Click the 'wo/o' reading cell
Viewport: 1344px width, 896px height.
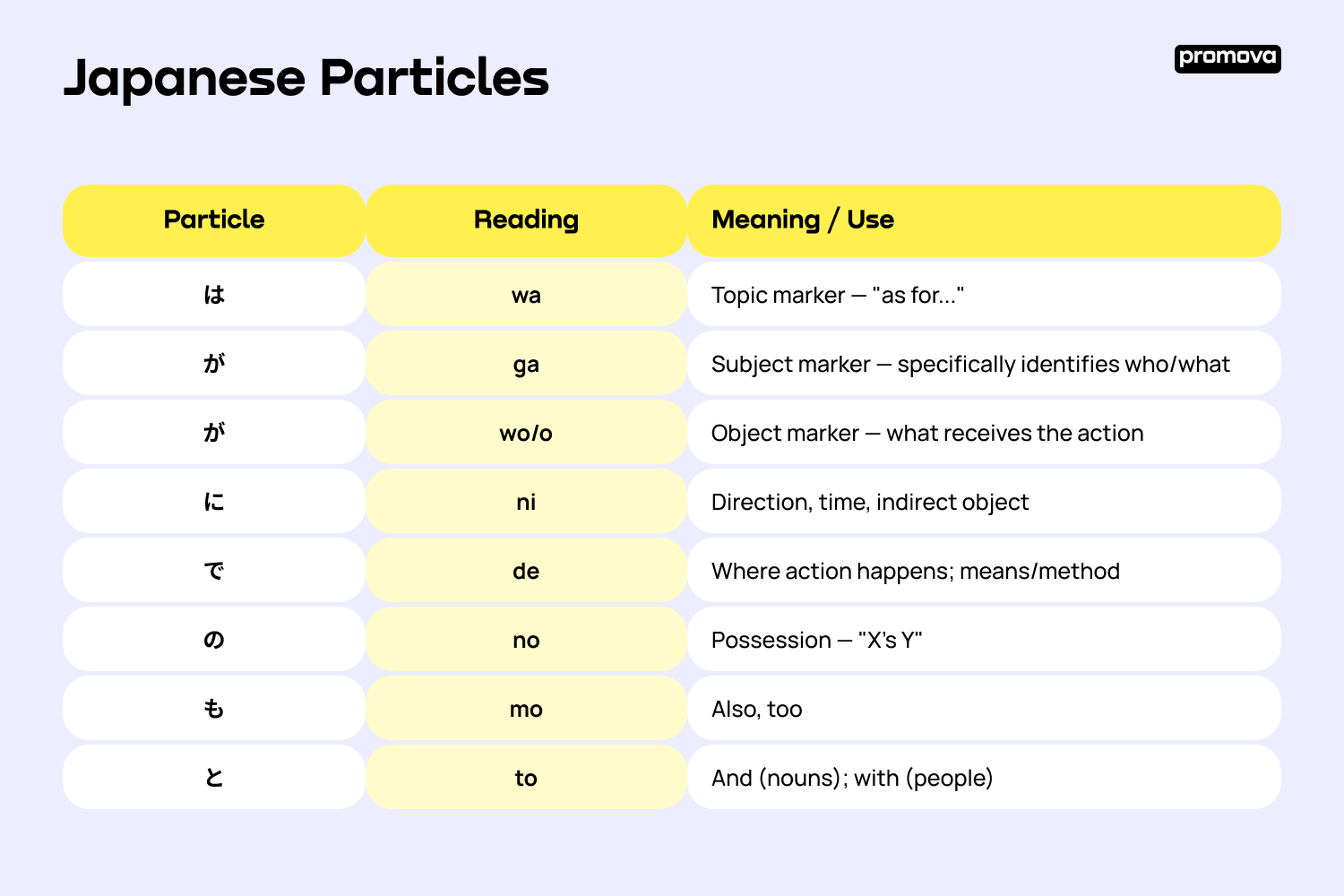click(x=526, y=432)
